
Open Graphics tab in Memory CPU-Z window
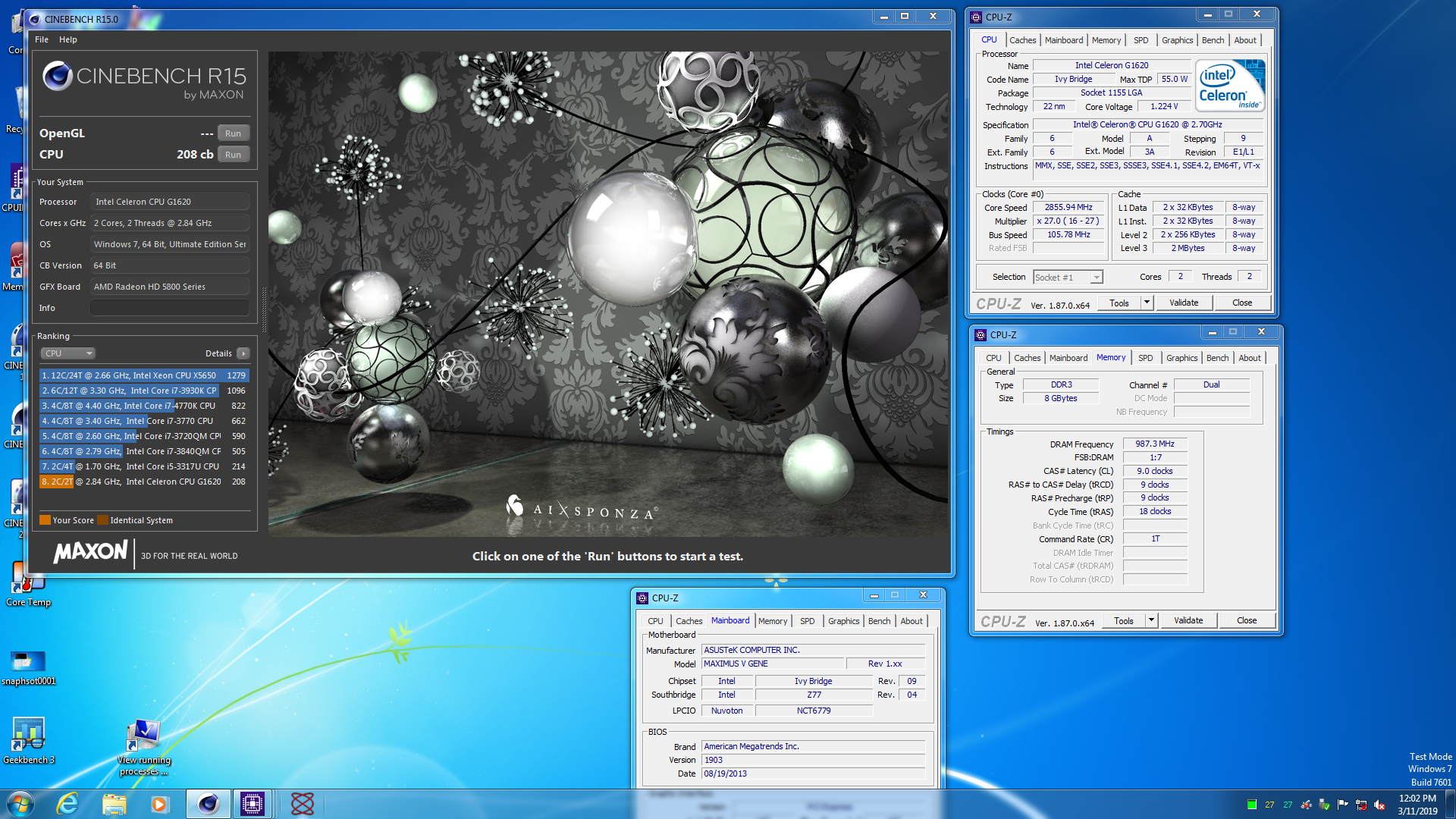[1181, 358]
